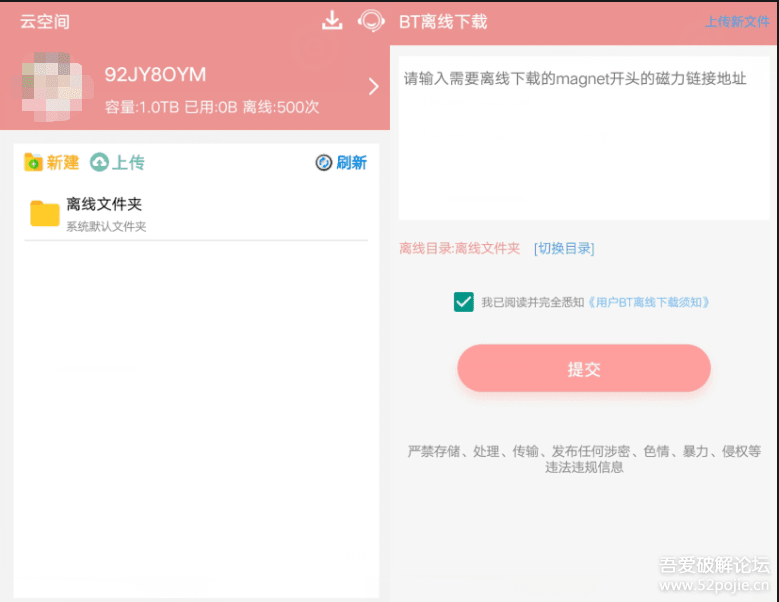Viewport: 779px width, 602px height.
Task: Open the yellow 离线文件夹 folder icon
Action: point(45,213)
